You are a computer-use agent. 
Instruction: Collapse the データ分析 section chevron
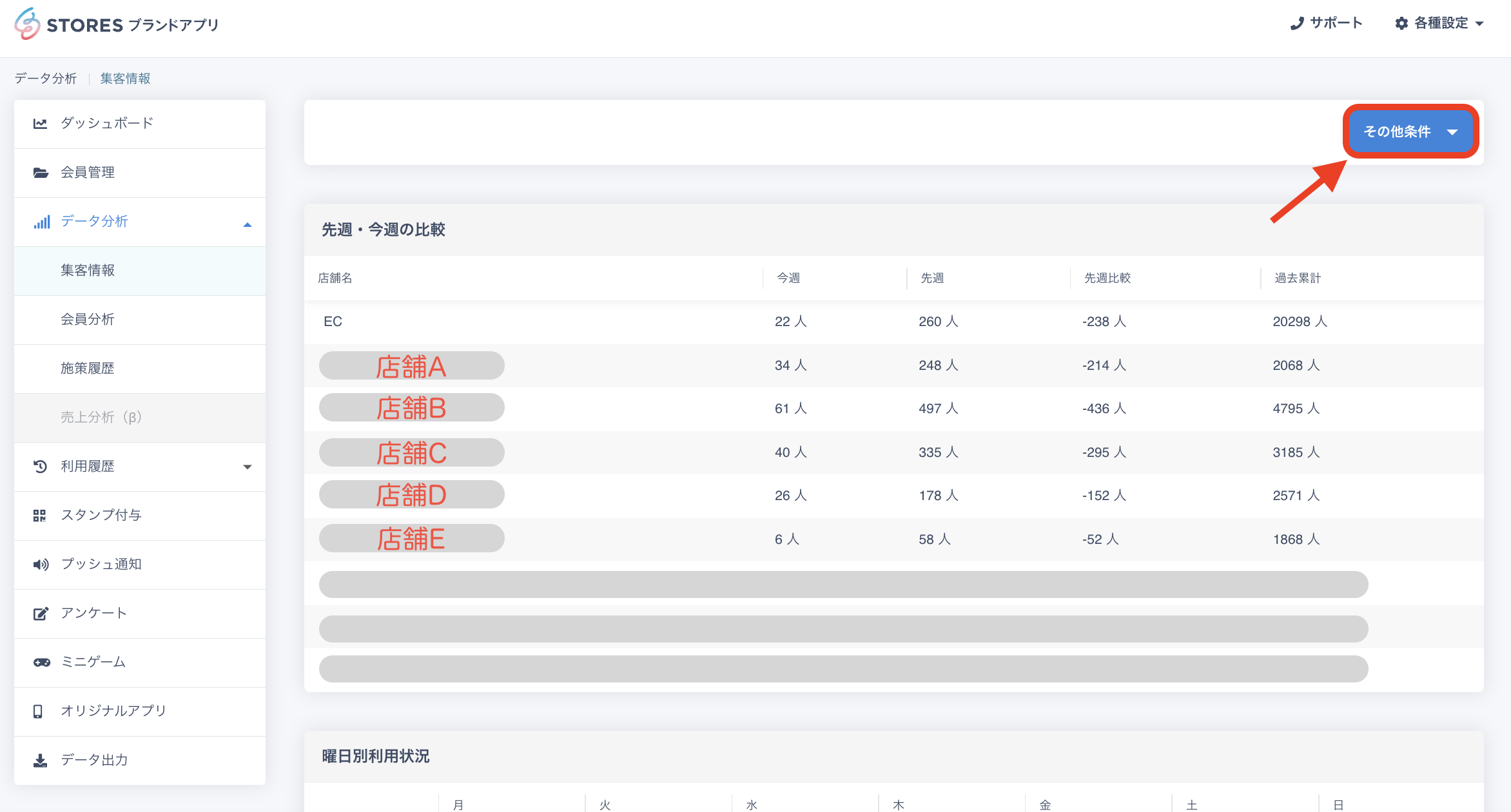[x=248, y=224]
